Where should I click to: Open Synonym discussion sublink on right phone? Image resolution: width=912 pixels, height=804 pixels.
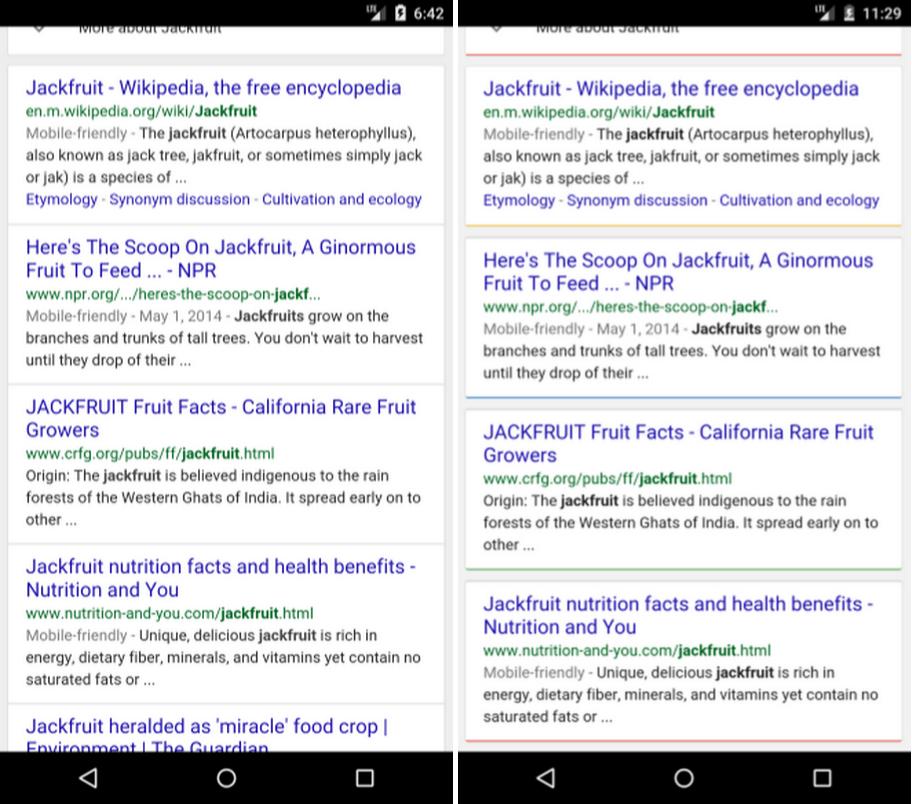pyautogui.click(x=637, y=201)
